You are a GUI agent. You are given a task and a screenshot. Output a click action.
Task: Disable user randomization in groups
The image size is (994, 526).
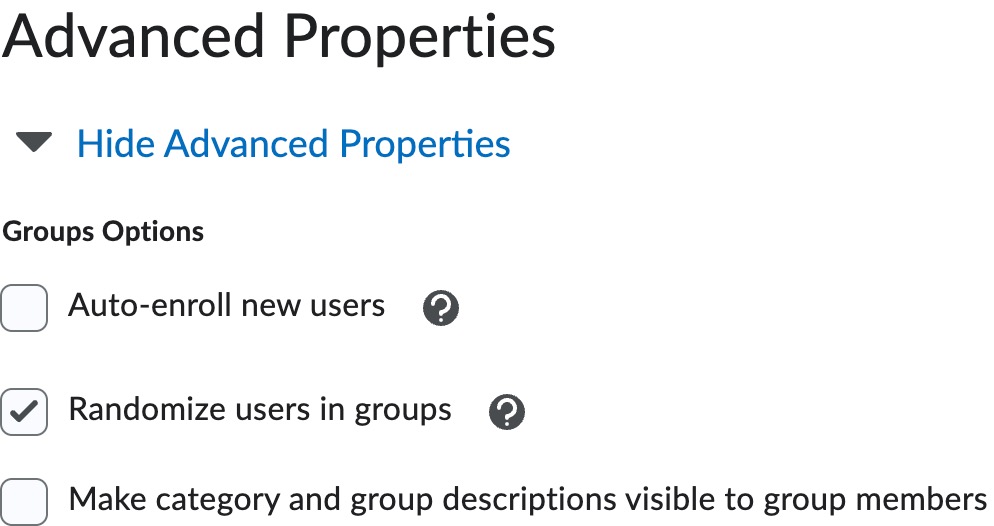click(x=24, y=412)
